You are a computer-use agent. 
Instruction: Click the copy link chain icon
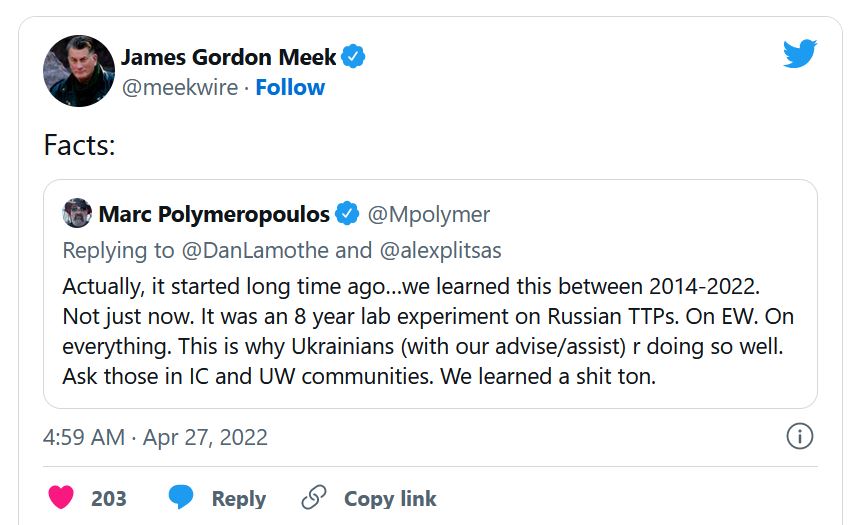tap(314, 498)
